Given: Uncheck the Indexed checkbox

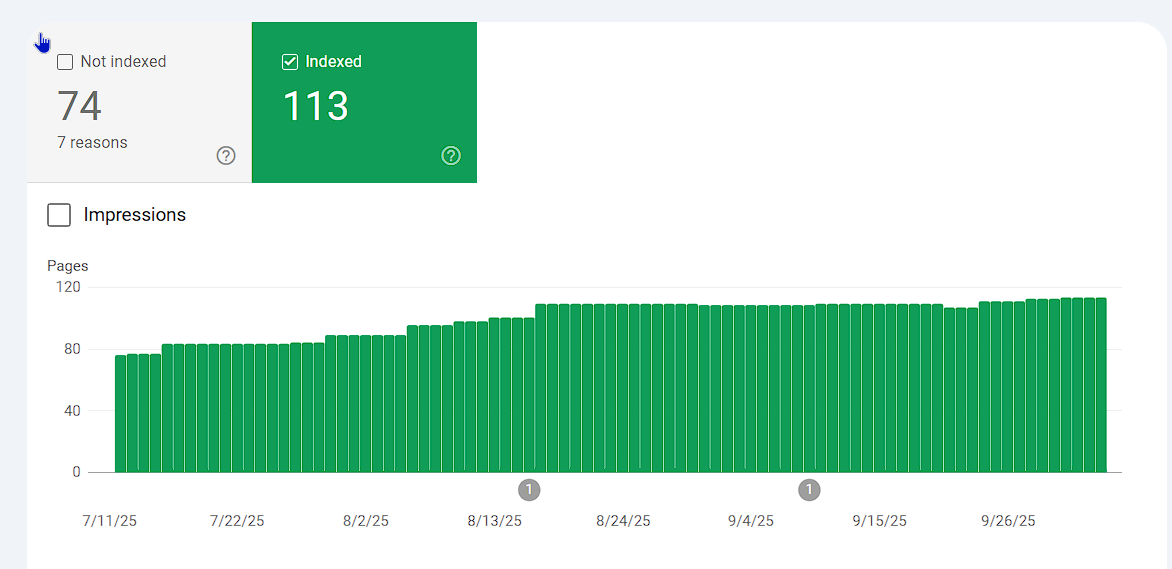Looking at the screenshot, I should point(290,62).
